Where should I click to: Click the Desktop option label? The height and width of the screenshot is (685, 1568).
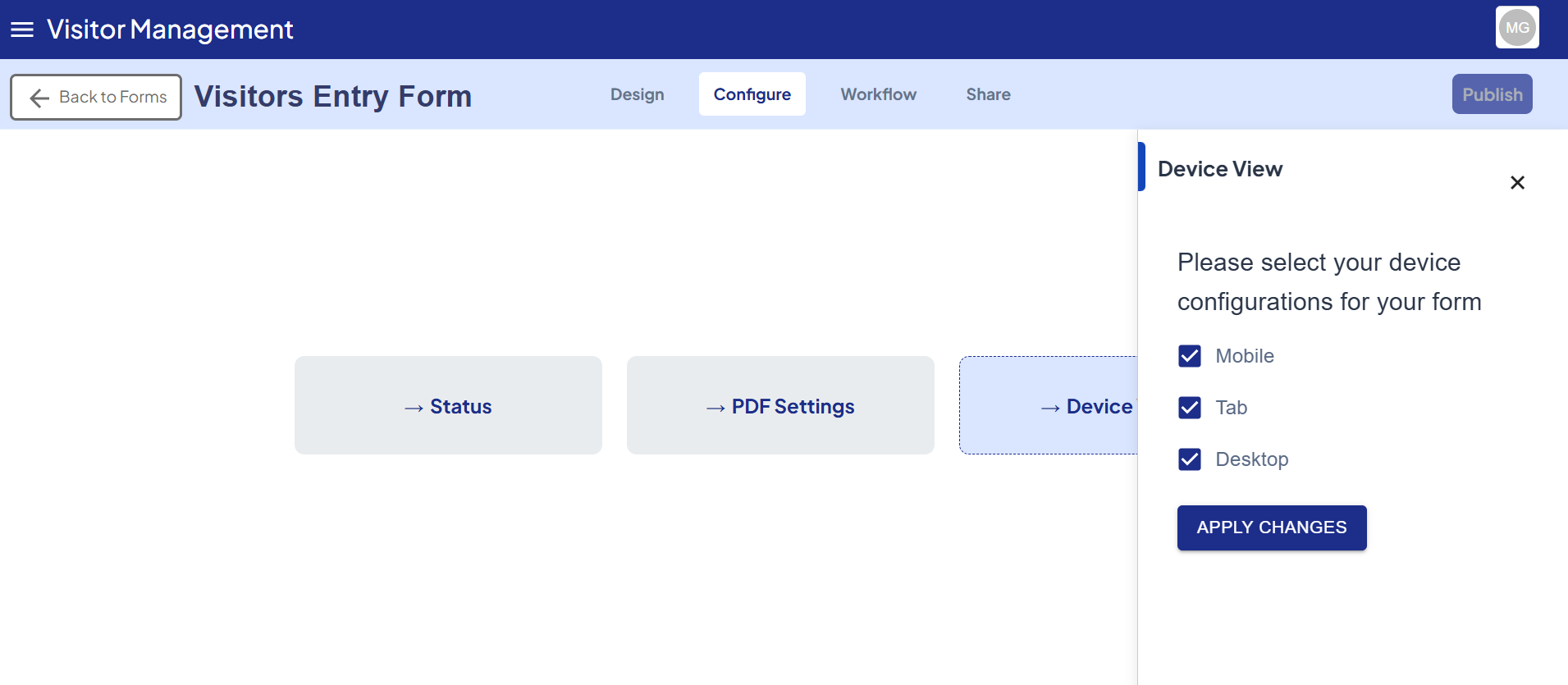click(x=1251, y=459)
